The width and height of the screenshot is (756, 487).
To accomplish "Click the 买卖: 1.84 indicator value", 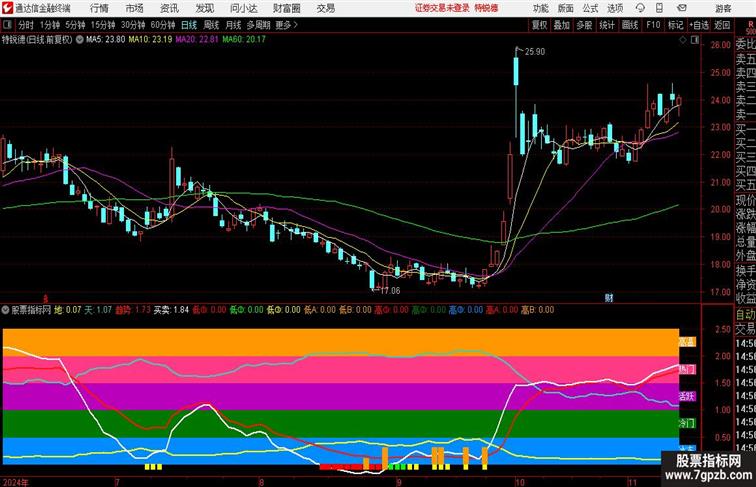I will click(x=171, y=310).
